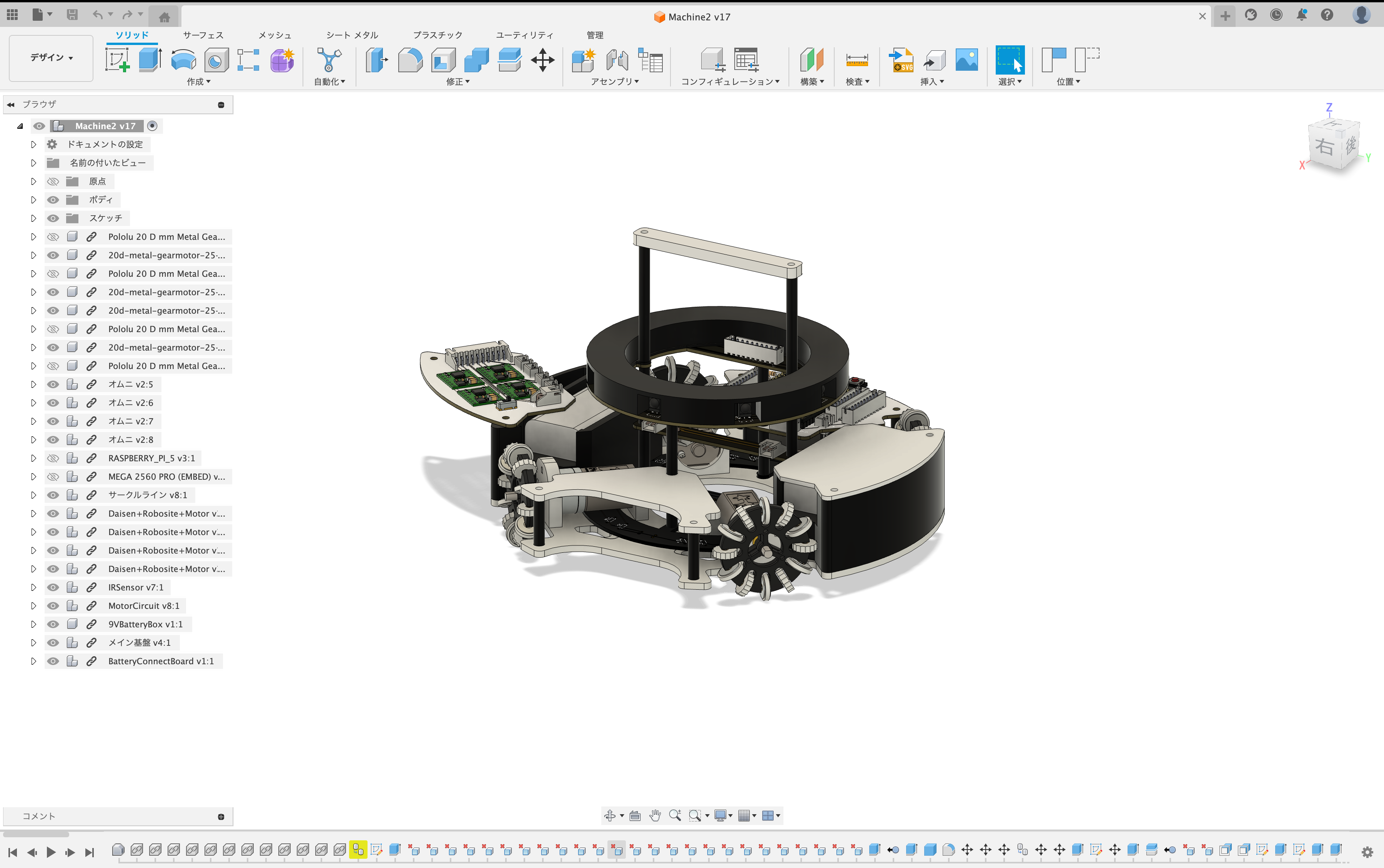Expand the コメント panel
Image resolution: width=1384 pixels, height=868 pixels.
(221, 816)
